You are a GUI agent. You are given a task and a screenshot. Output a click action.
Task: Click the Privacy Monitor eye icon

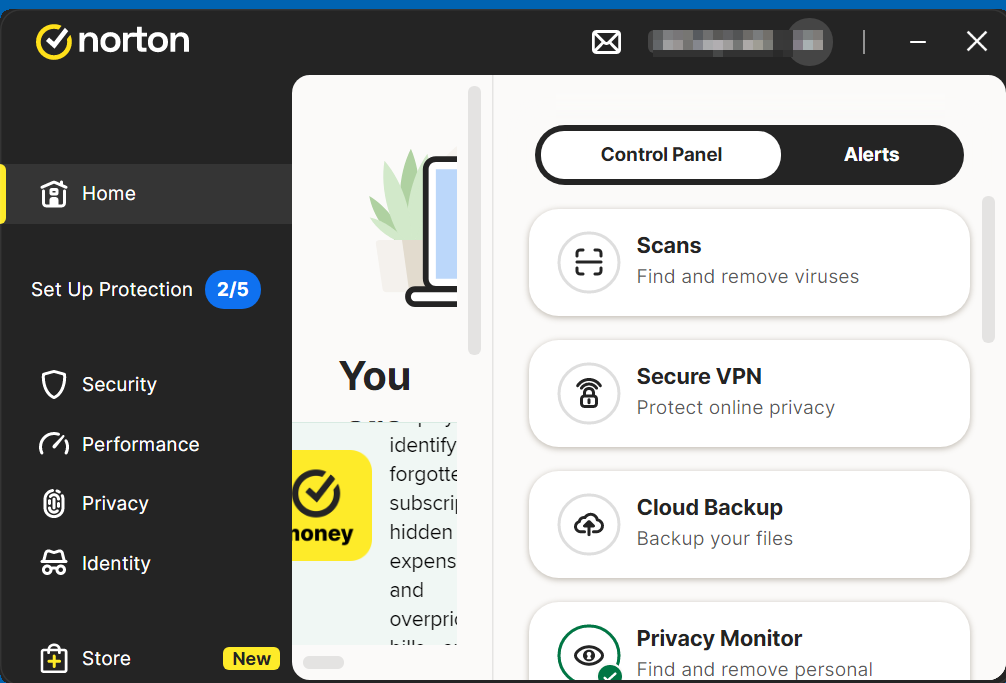[x=589, y=655]
